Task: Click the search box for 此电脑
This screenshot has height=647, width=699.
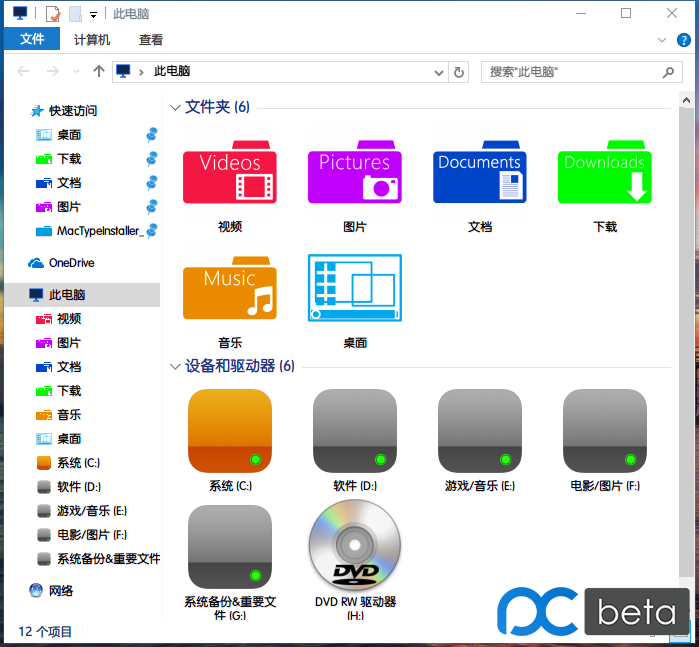Action: click(x=570, y=72)
